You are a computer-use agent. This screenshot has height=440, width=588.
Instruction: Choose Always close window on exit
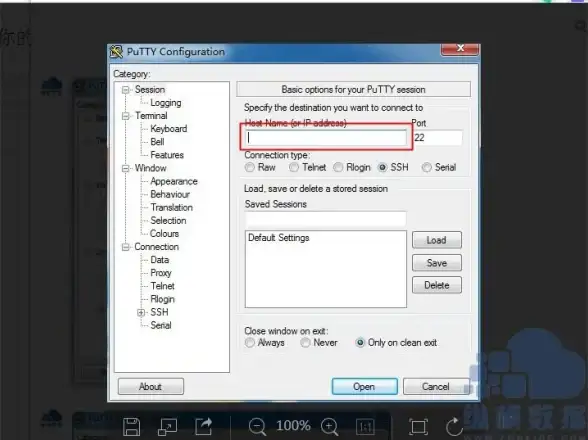coord(250,342)
